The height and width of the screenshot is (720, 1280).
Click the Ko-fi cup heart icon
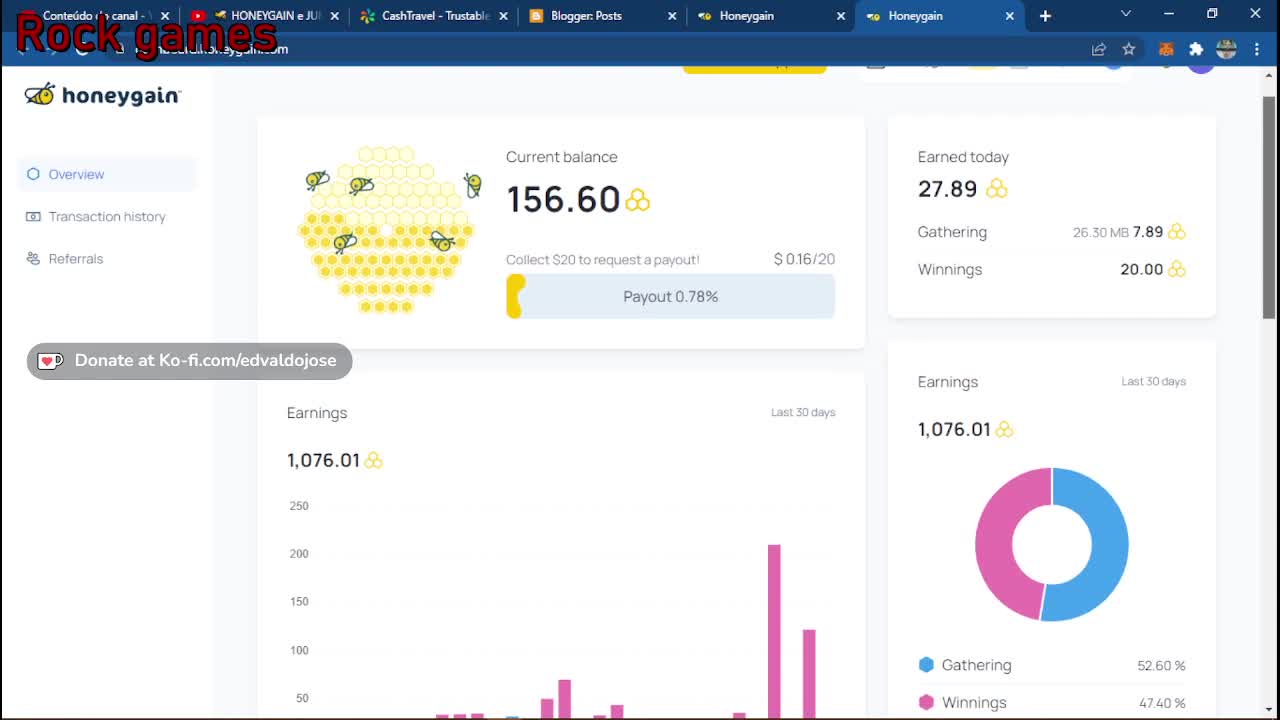tap(51, 361)
